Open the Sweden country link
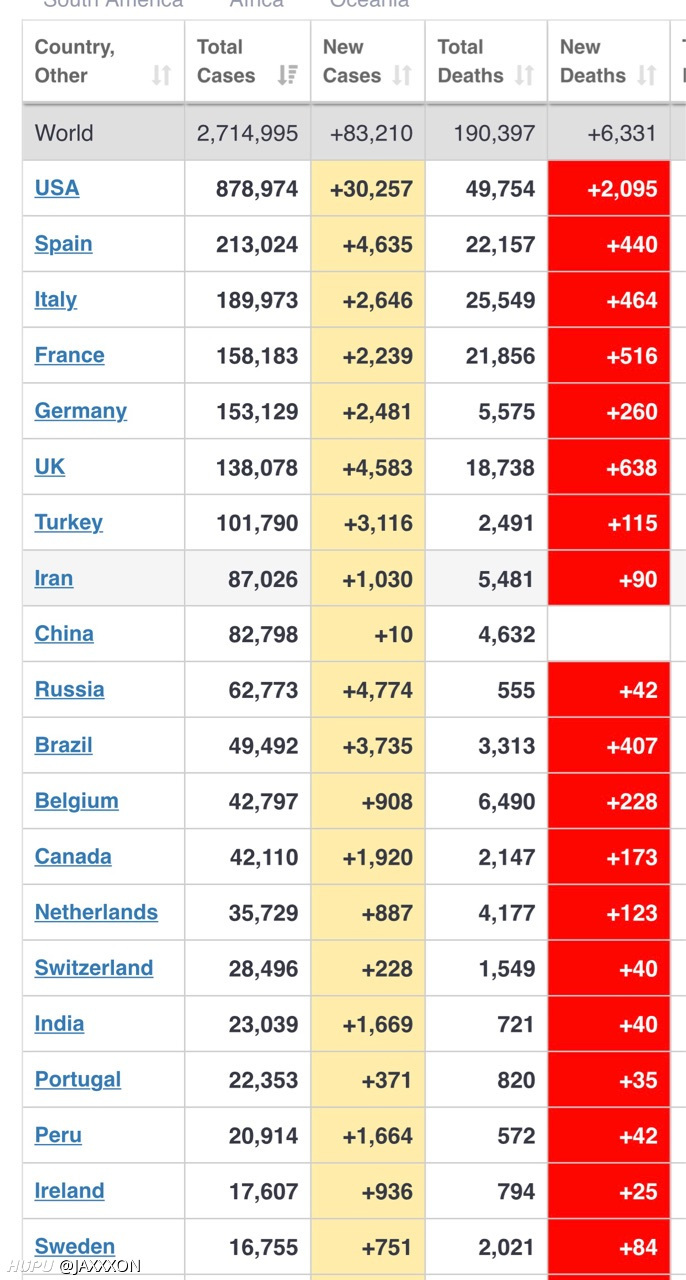The width and height of the screenshot is (686, 1280). pos(75,1246)
